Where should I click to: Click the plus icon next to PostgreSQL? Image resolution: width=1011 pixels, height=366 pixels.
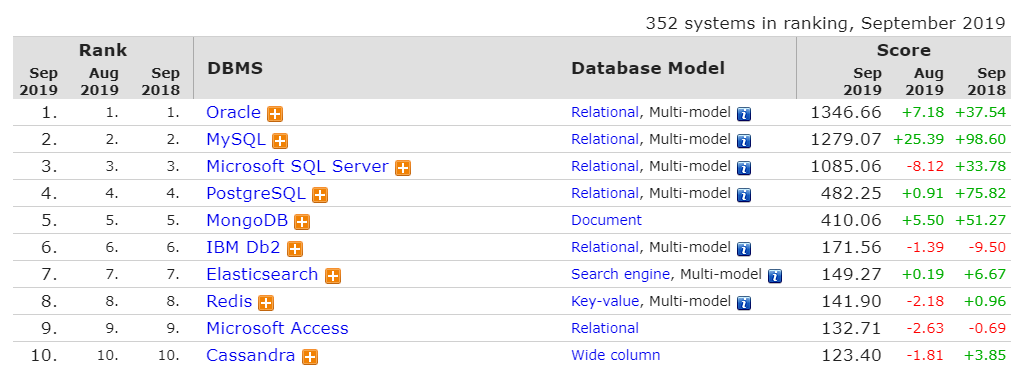(x=320, y=195)
